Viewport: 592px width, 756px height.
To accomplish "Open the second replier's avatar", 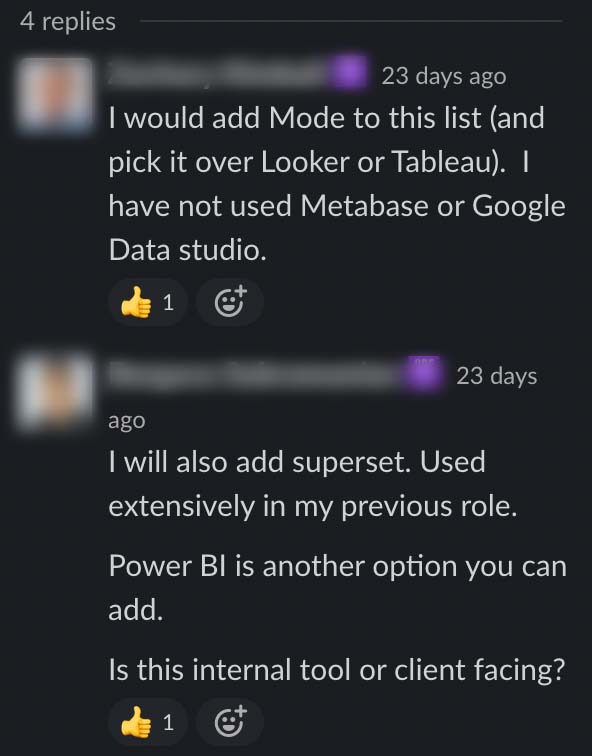I will pyautogui.click(x=54, y=392).
